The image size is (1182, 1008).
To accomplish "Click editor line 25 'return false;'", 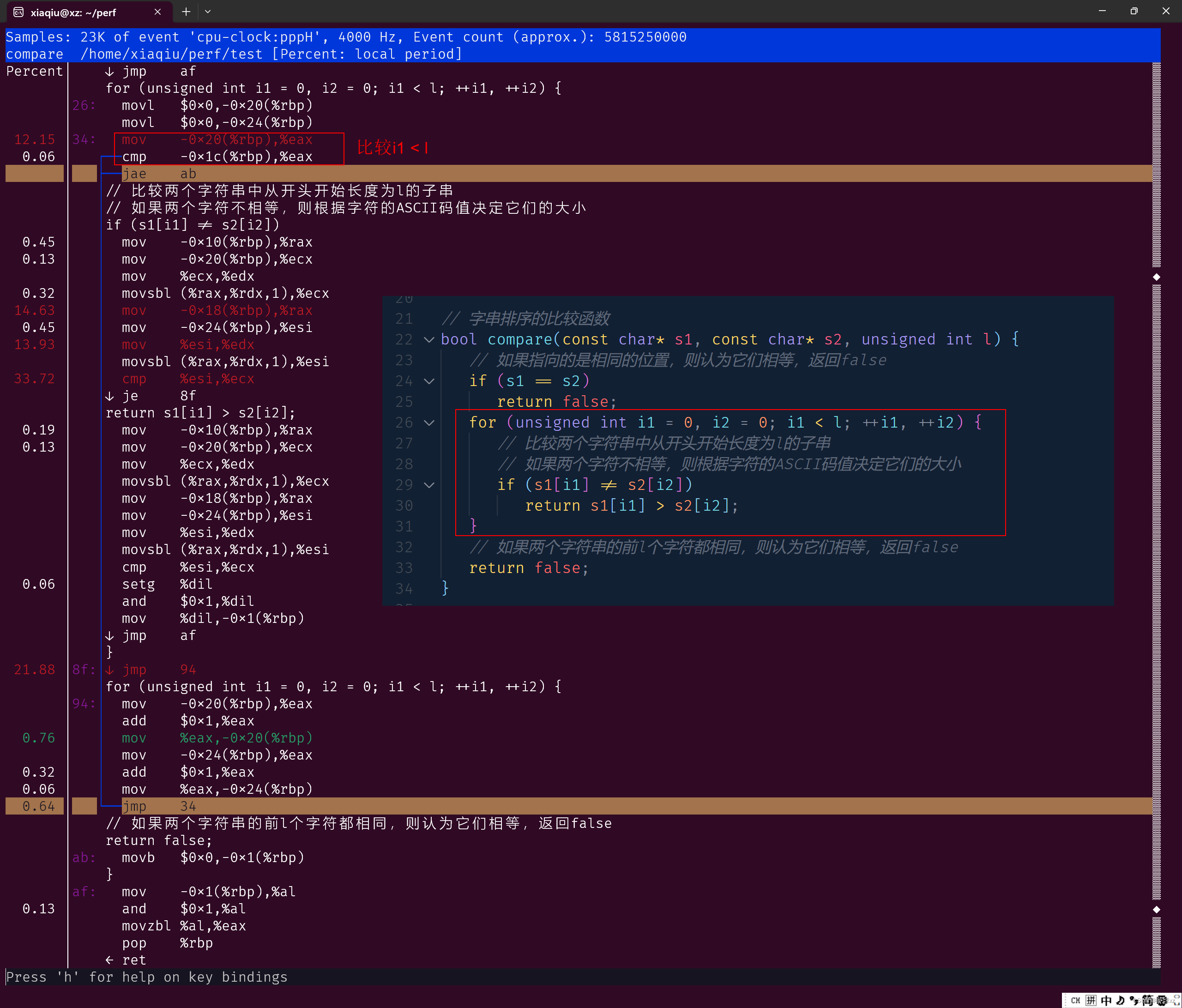I will click(x=557, y=402).
